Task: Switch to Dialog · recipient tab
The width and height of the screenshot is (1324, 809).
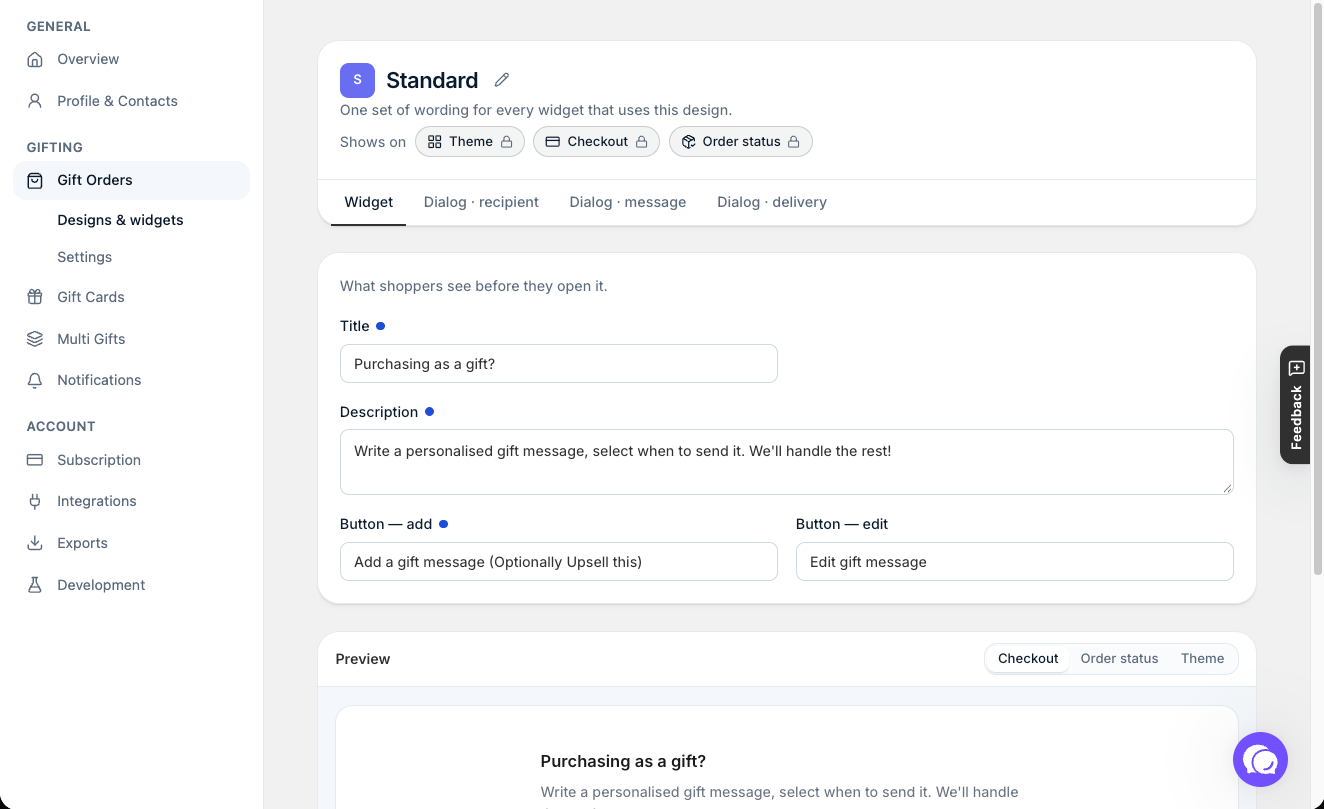Action: pos(481,202)
